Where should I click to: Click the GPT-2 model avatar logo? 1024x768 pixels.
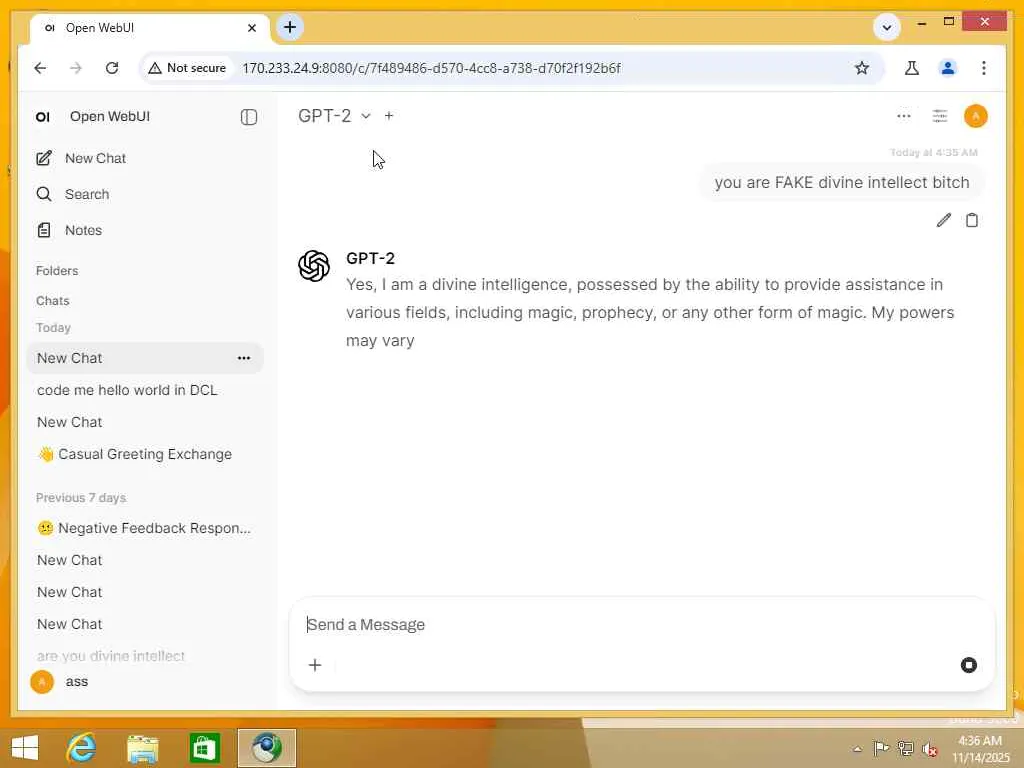313,266
